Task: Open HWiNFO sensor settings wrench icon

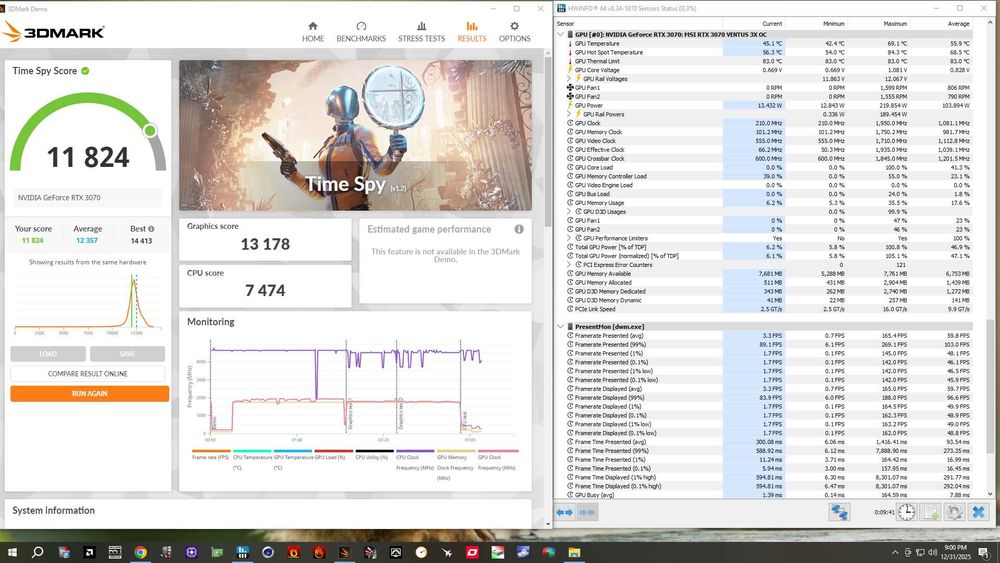Action: [x=954, y=512]
